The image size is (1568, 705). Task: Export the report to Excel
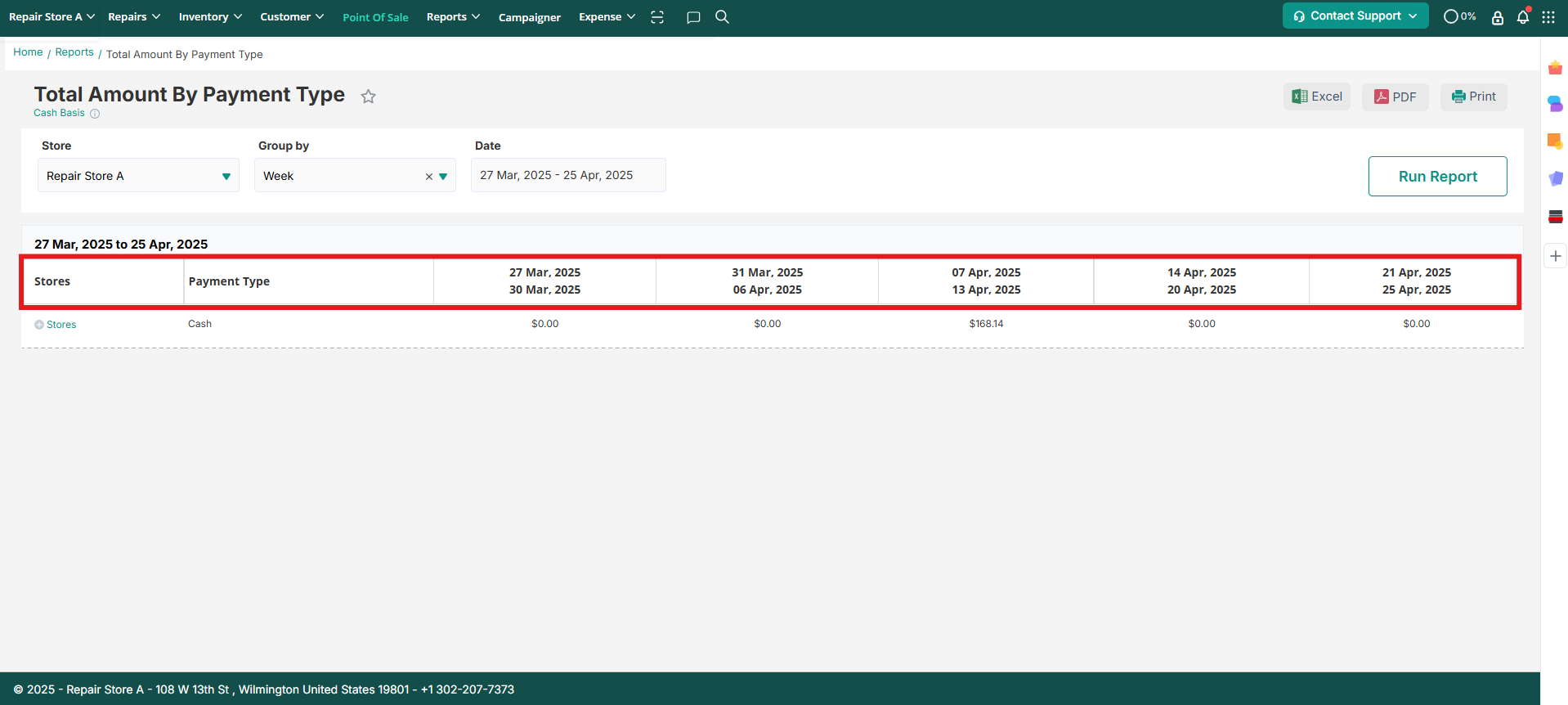tap(1316, 97)
